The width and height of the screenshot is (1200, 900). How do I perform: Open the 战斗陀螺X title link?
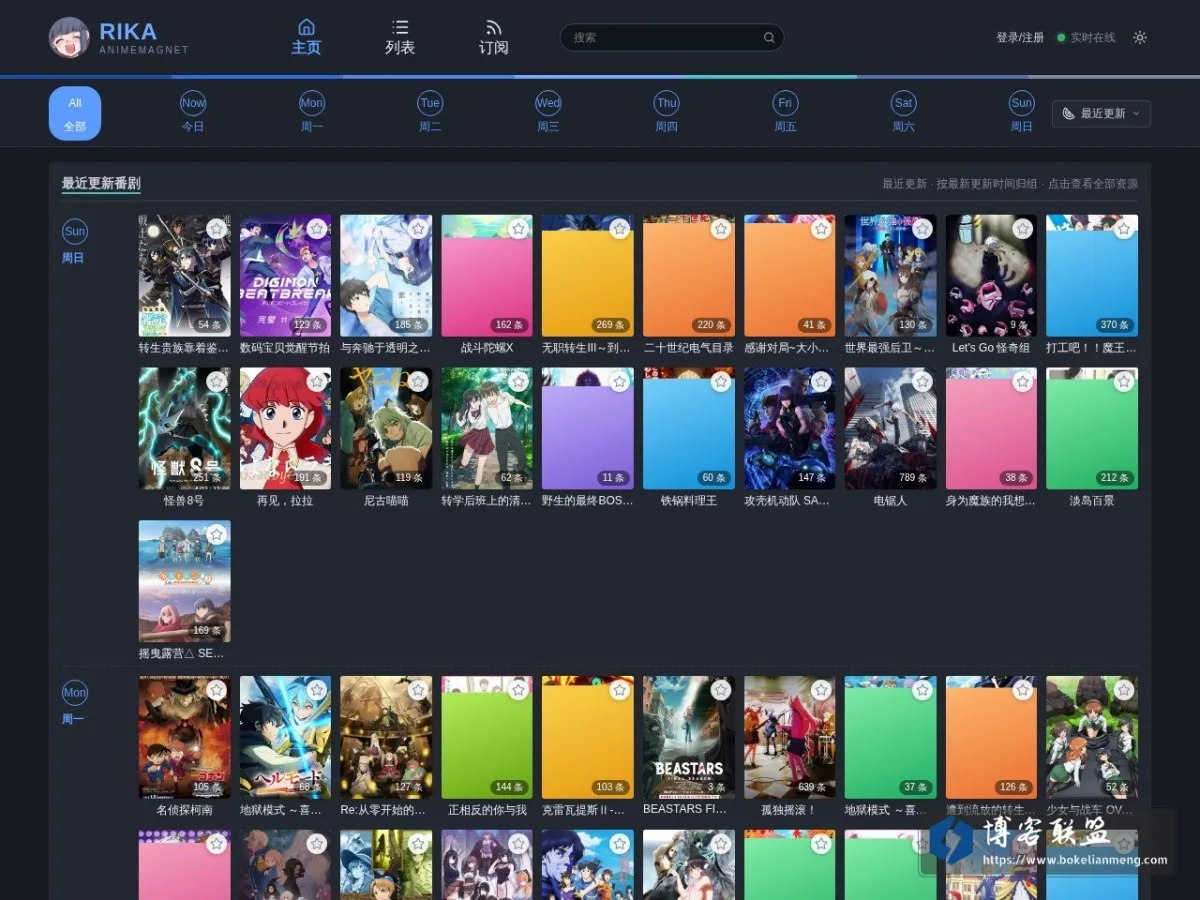(487, 348)
